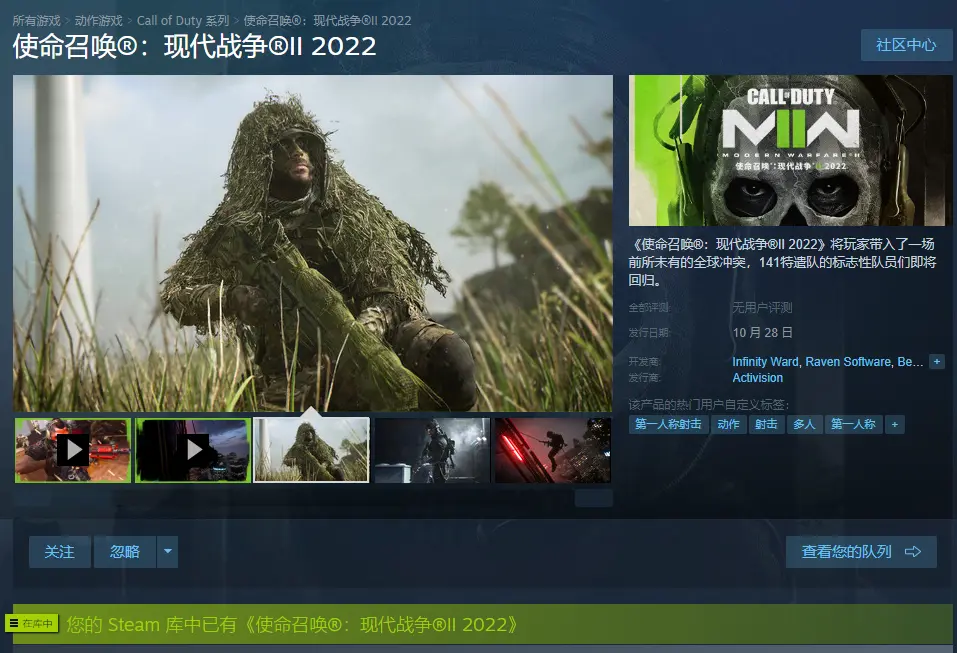Go to 所有游戏 breadcrumb
957x653 pixels.
tap(37, 21)
